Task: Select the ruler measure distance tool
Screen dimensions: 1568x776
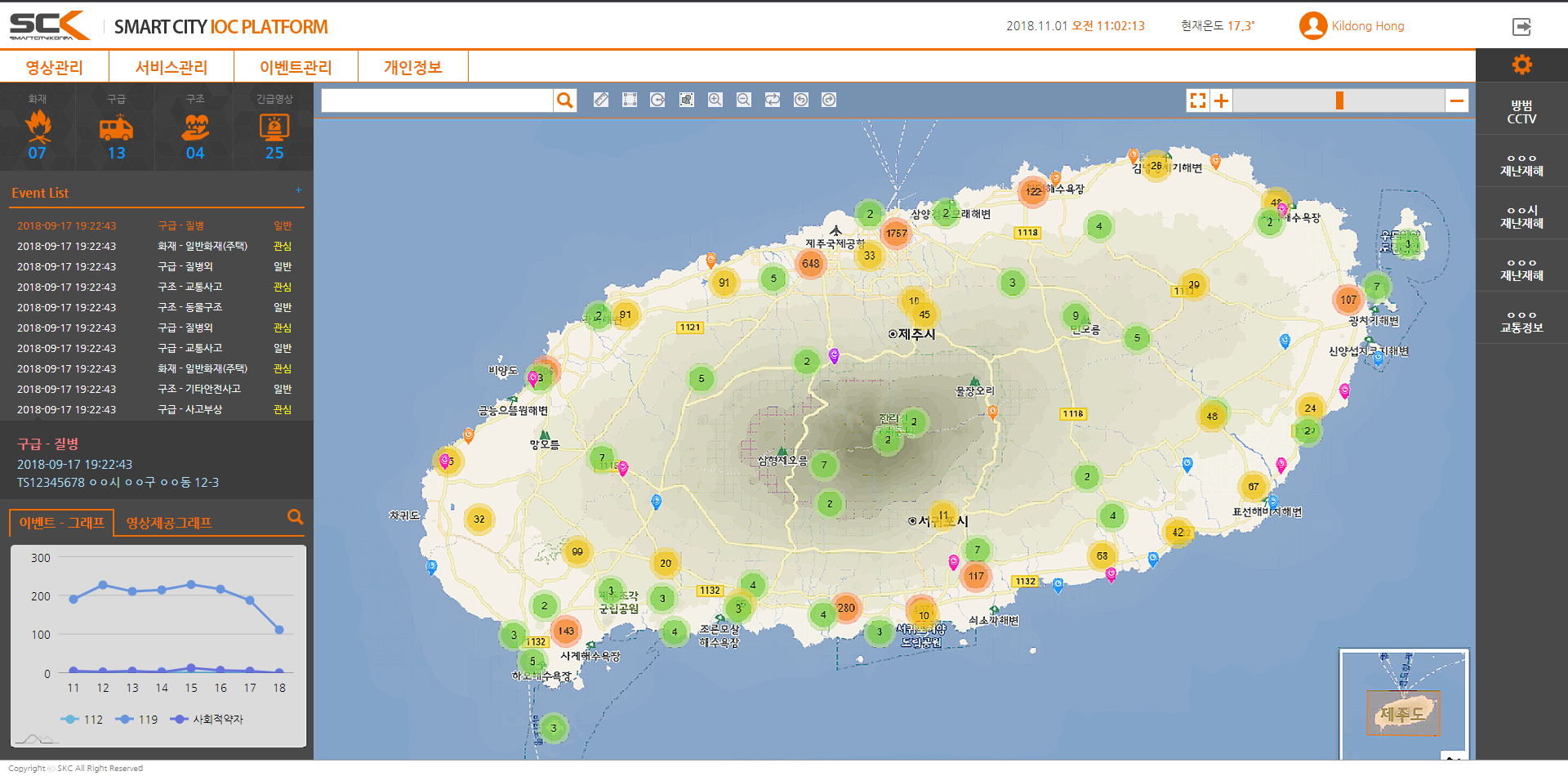Action: [x=601, y=100]
